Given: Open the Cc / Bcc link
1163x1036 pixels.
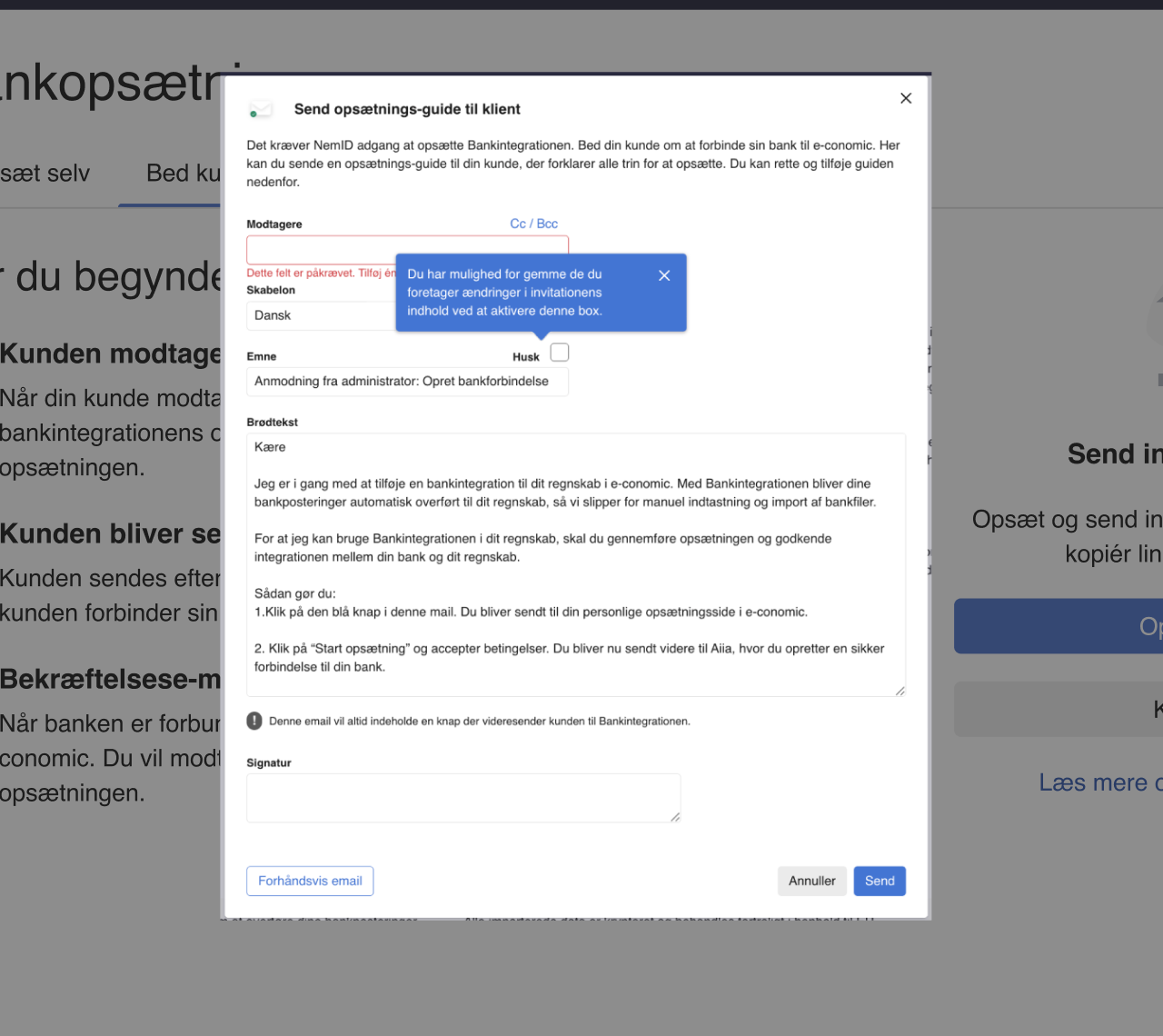Looking at the screenshot, I should pos(533,224).
